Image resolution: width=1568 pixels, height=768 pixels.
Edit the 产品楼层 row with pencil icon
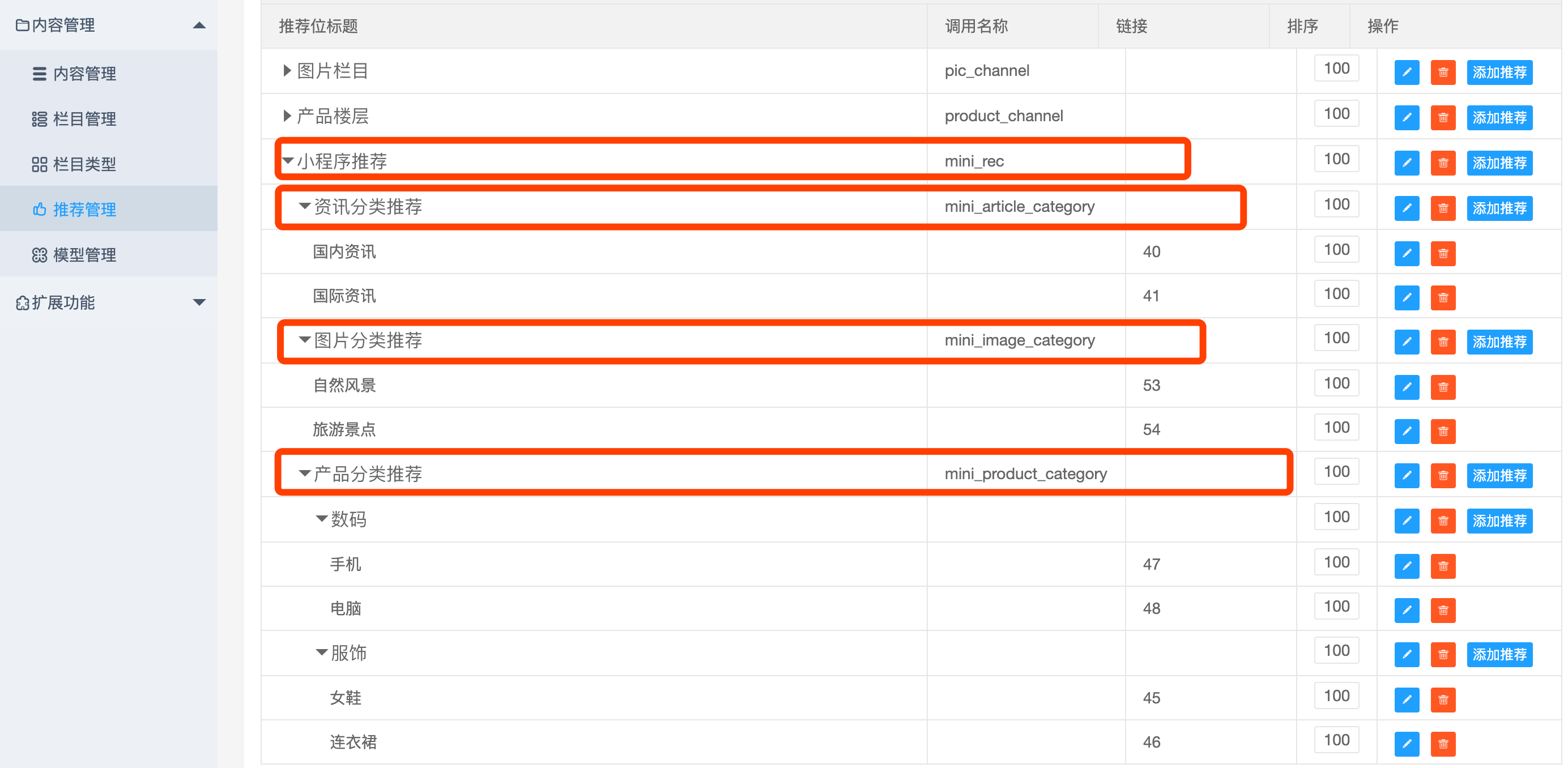pyautogui.click(x=1406, y=117)
